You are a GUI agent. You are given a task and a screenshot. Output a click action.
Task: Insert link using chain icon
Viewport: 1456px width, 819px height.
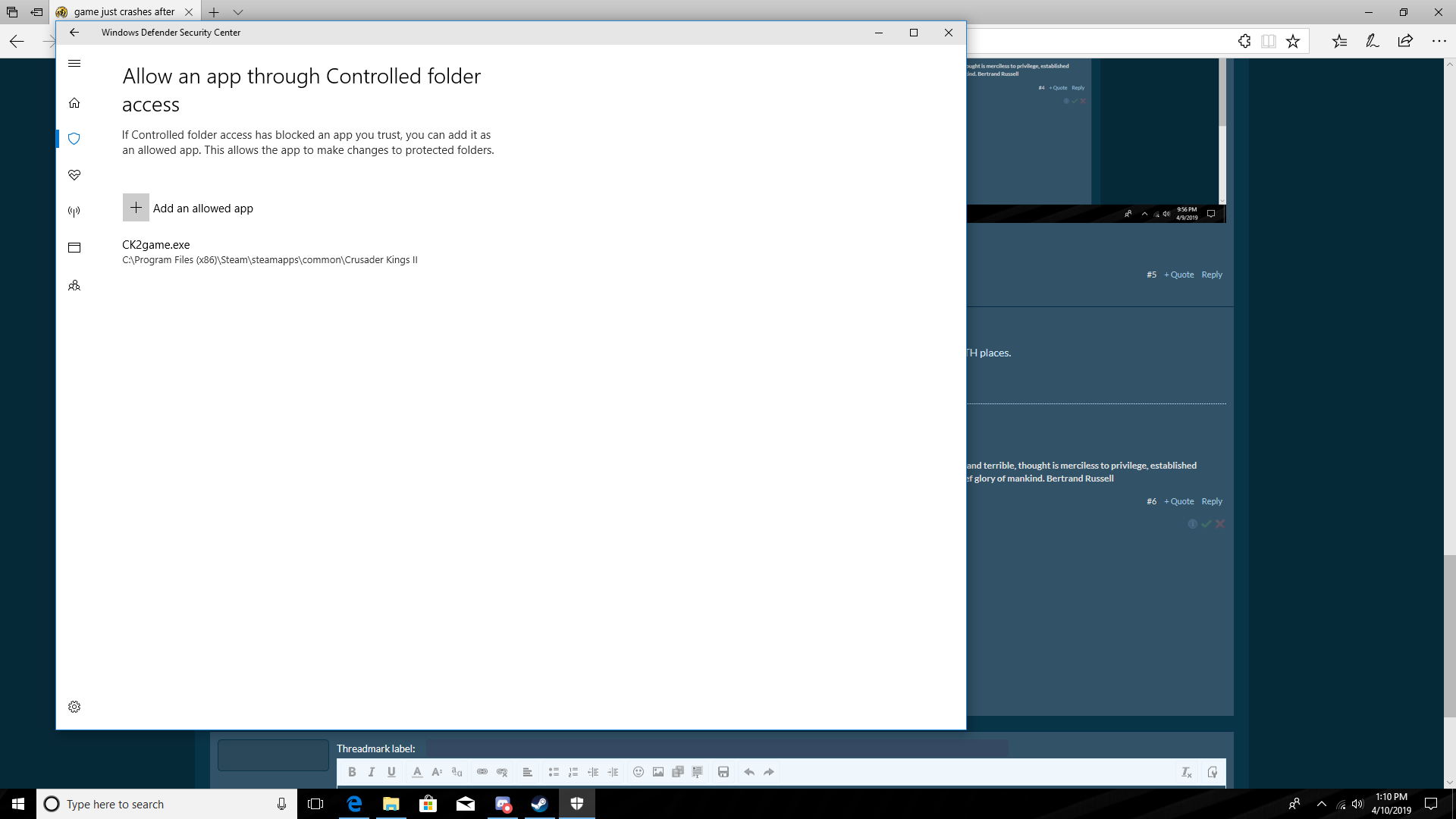coord(482,772)
